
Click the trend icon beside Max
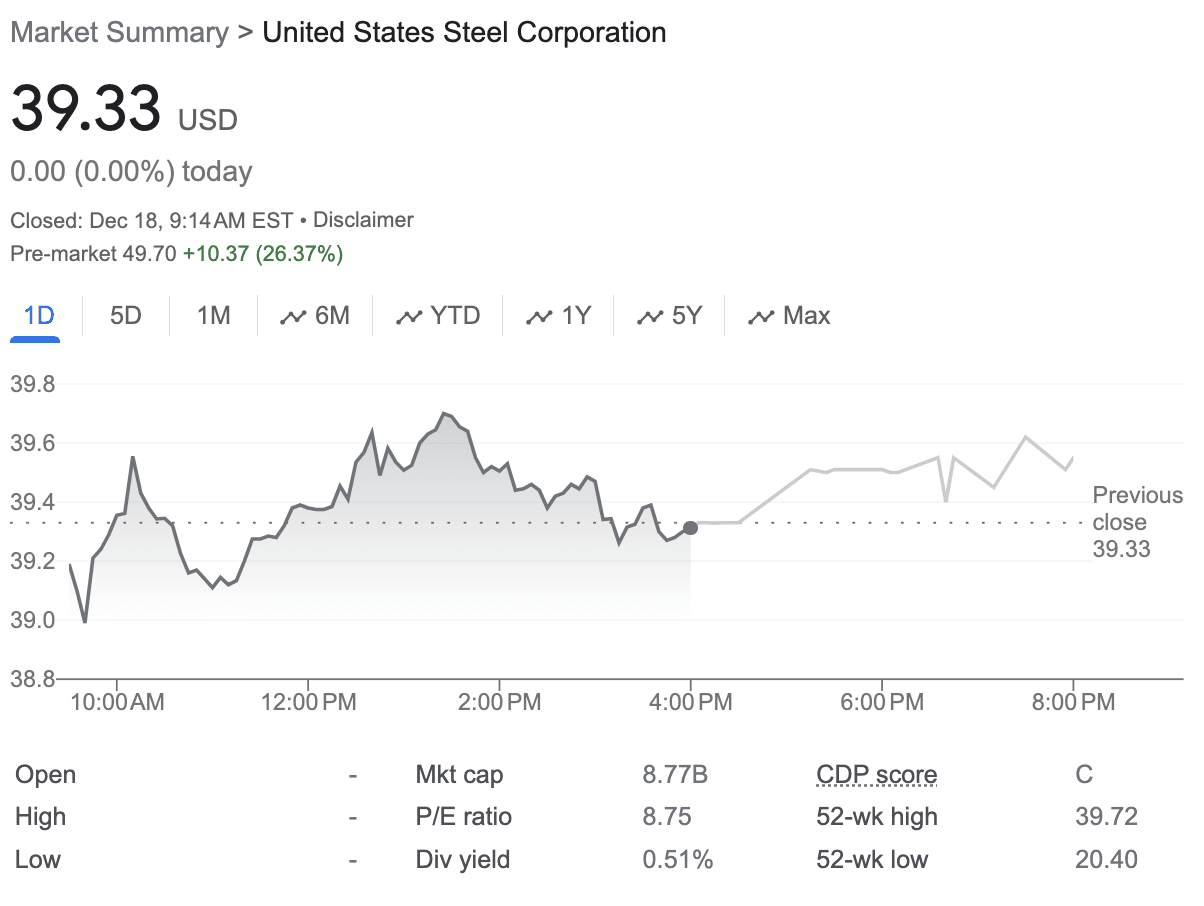coord(760,317)
